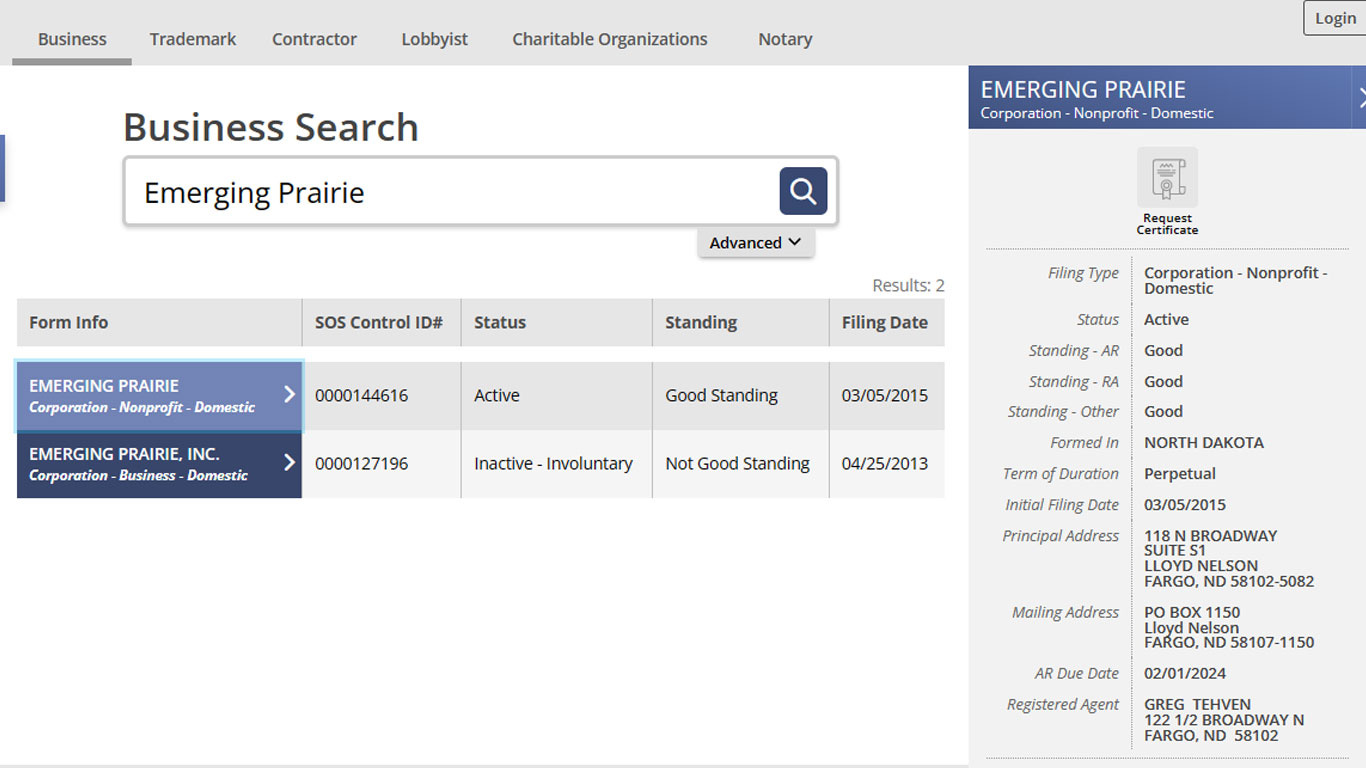Click the Results: 2 count text
Image resolution: width=1366 pixels, height=768 pixels.
908,286
